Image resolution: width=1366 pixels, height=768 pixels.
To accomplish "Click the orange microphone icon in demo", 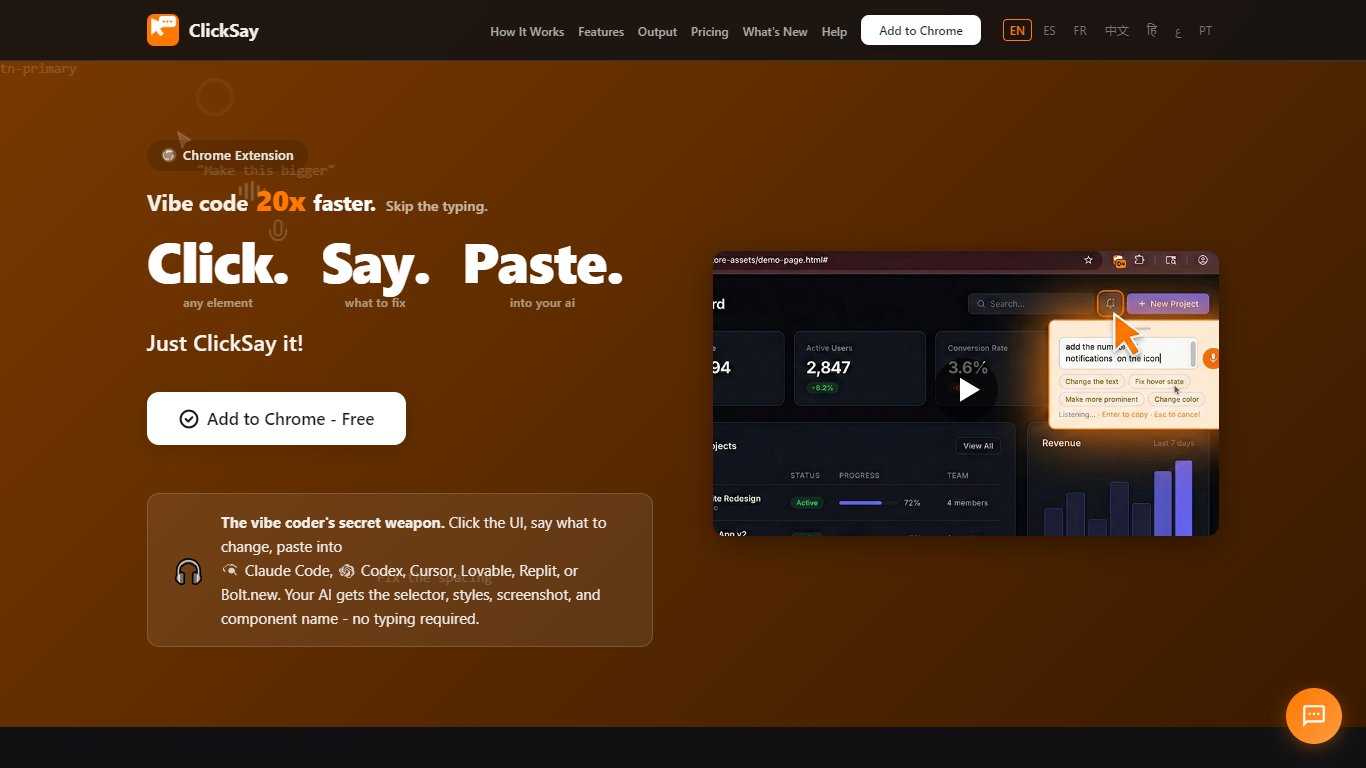I will click(1212, 357).
